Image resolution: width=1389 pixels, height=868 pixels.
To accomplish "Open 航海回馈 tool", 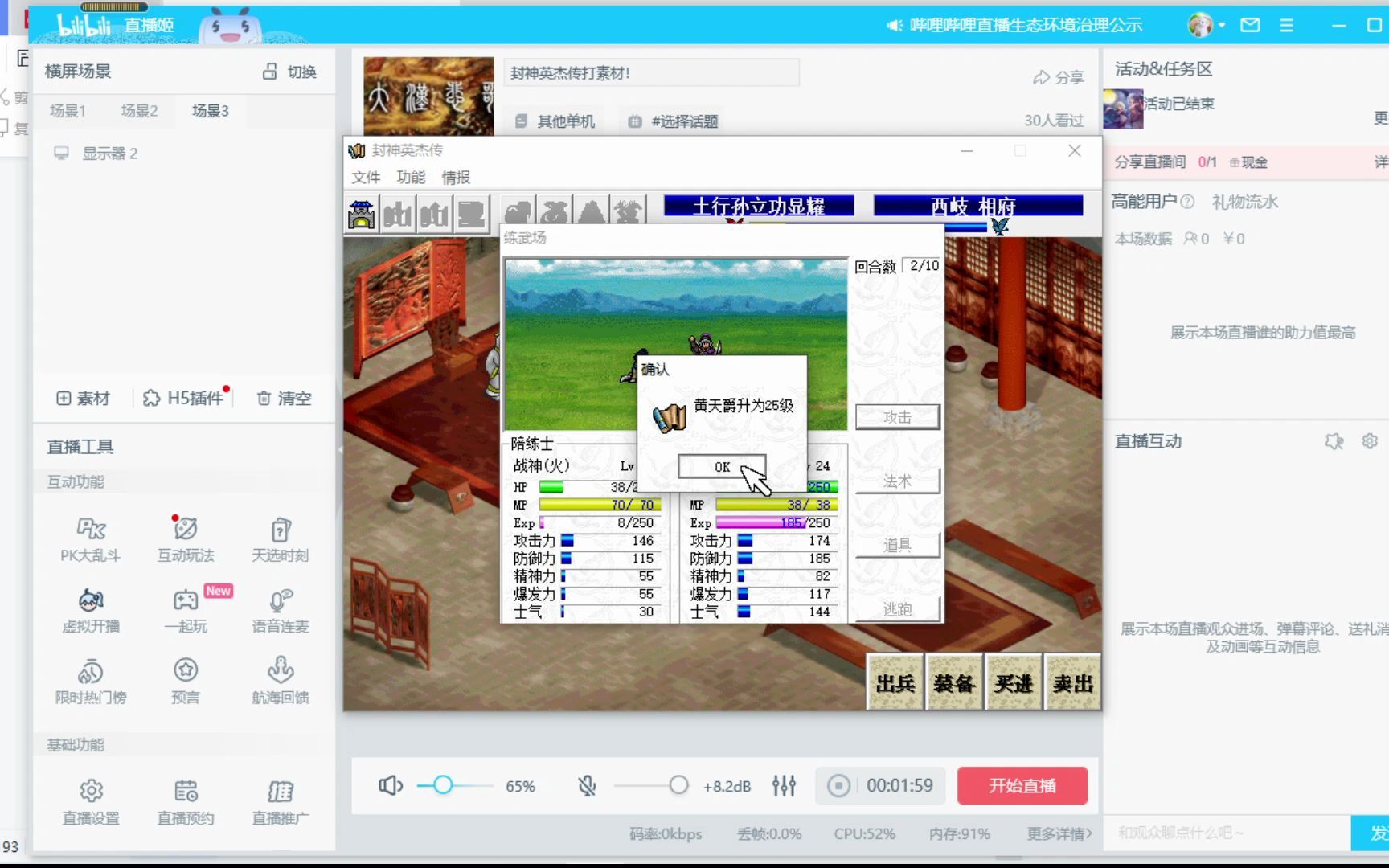I will tap(280, 681).
